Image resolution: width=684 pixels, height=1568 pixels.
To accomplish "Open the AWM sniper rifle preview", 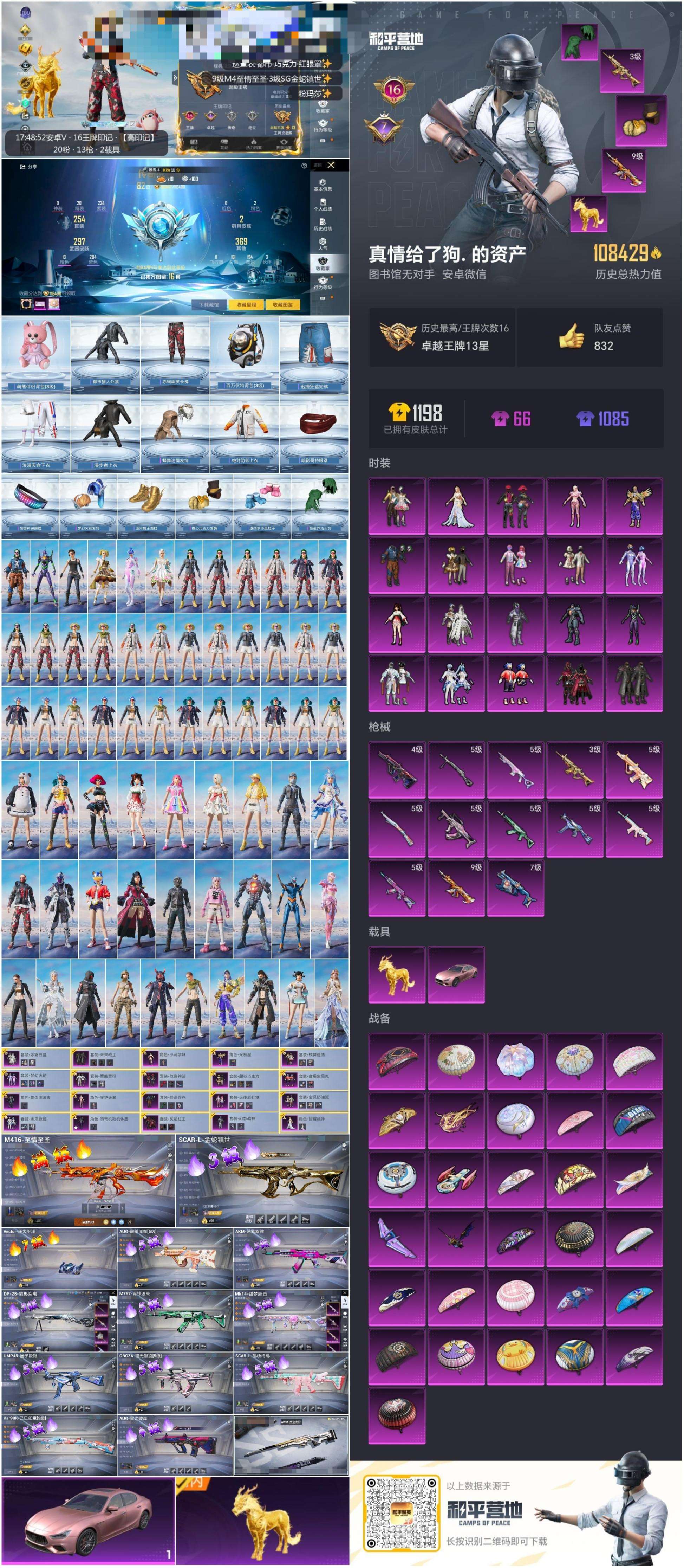I will pos(292,1444).
